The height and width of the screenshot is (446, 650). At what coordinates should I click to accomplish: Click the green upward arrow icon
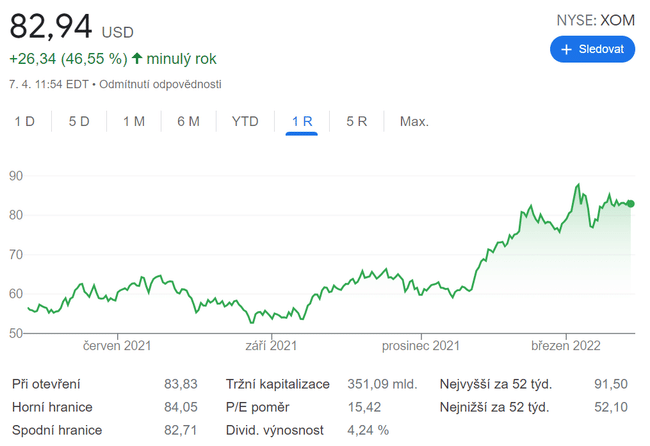coord(137,59)
